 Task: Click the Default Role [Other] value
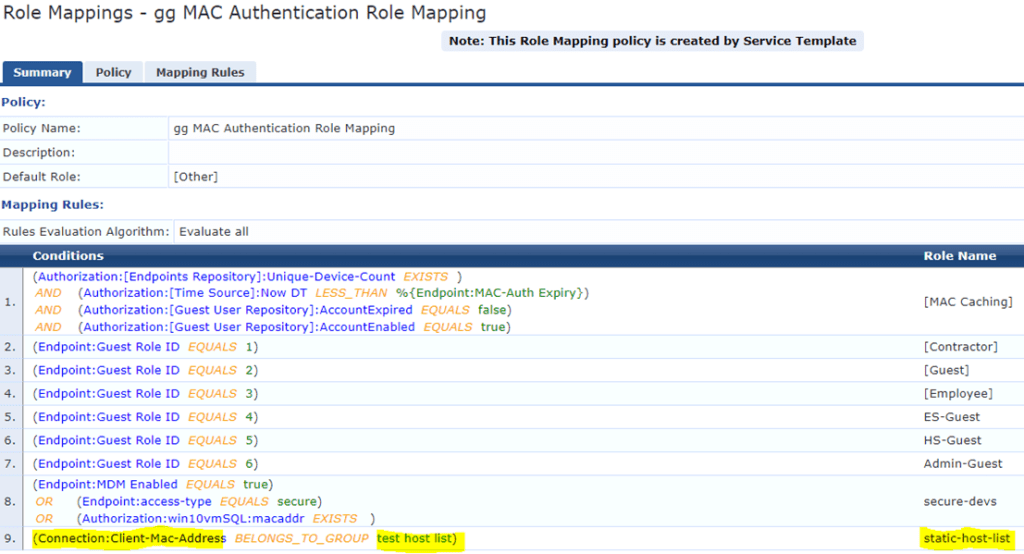(195, 177)
